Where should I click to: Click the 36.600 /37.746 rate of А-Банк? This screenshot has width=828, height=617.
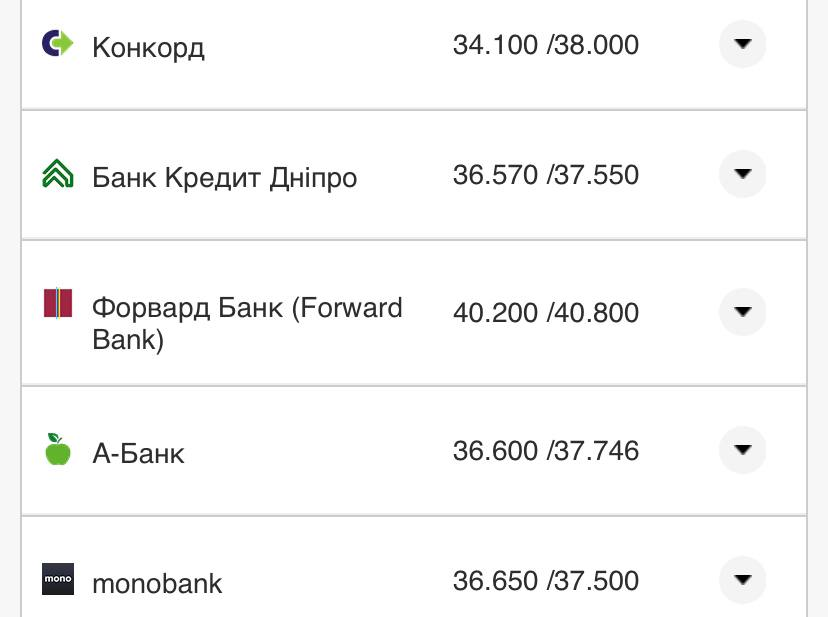coord(546,450)
